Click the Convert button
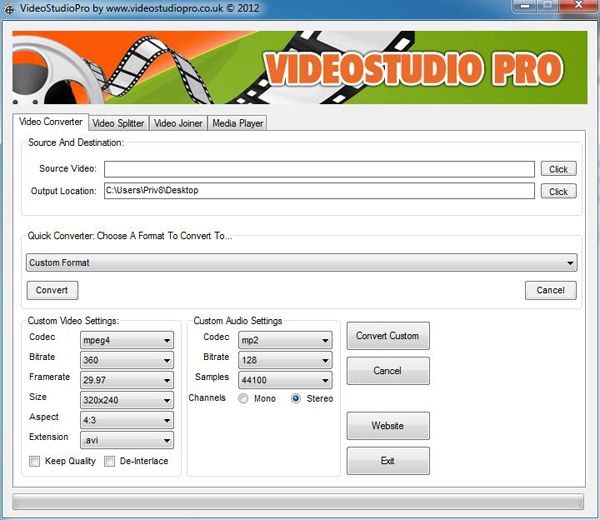The height and width of the screenshot is (520, 600). (52, 290)
